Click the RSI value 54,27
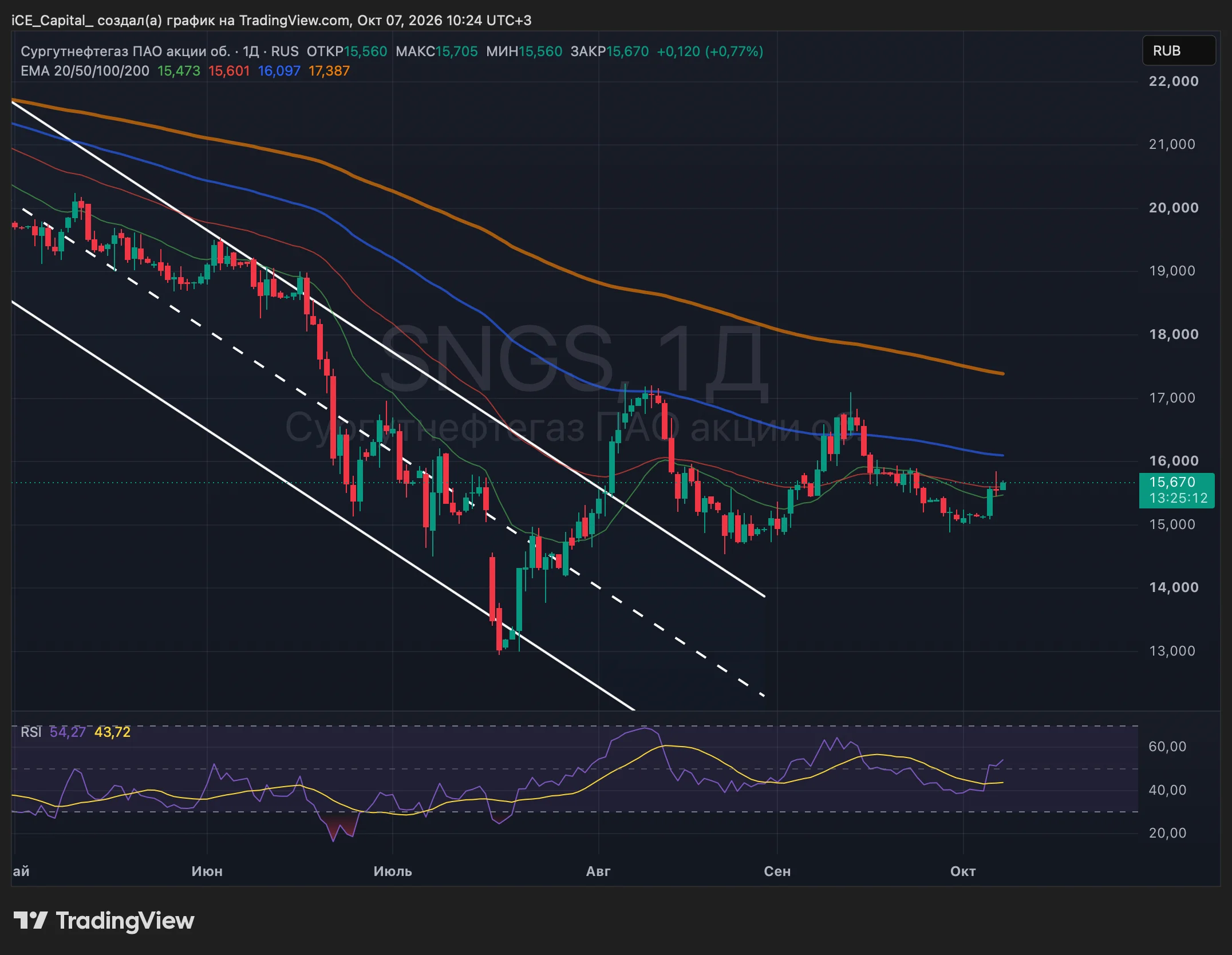1232x955 pixels. (x=68, y=732)
